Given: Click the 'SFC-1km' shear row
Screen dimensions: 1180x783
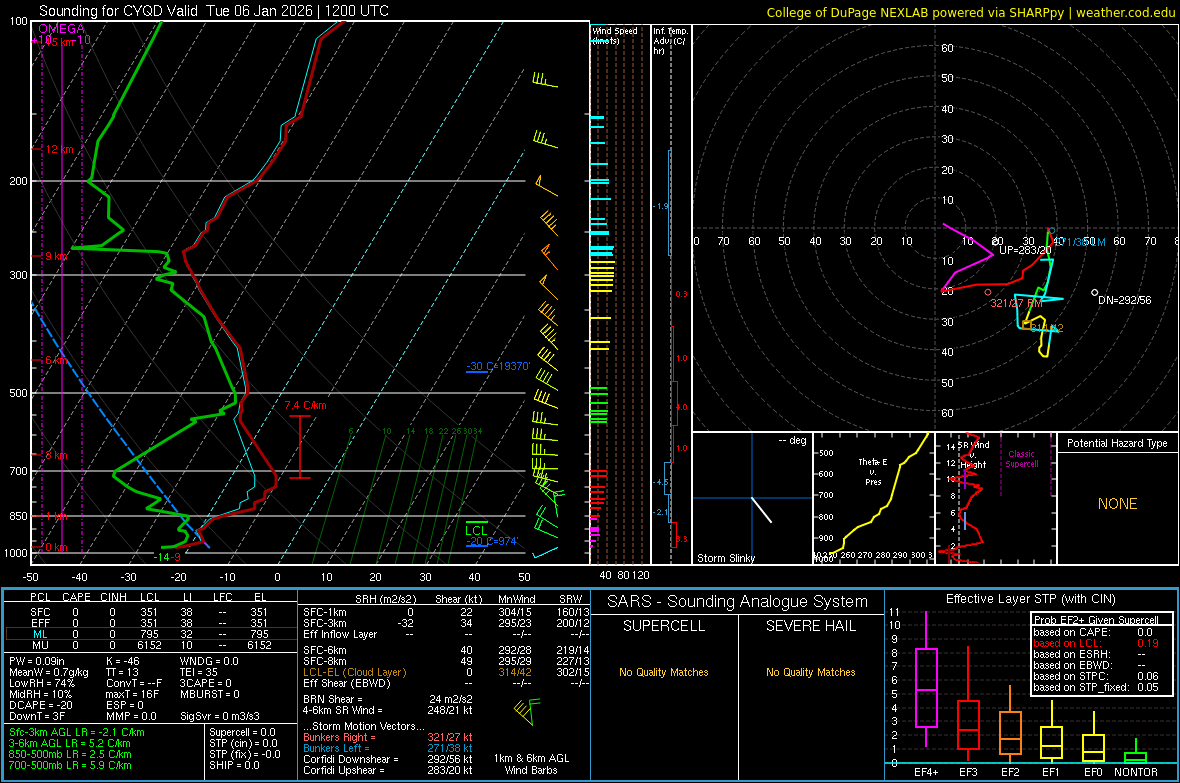Looking at the screenshot, I should pyautogui.click(x=446, y=612).
